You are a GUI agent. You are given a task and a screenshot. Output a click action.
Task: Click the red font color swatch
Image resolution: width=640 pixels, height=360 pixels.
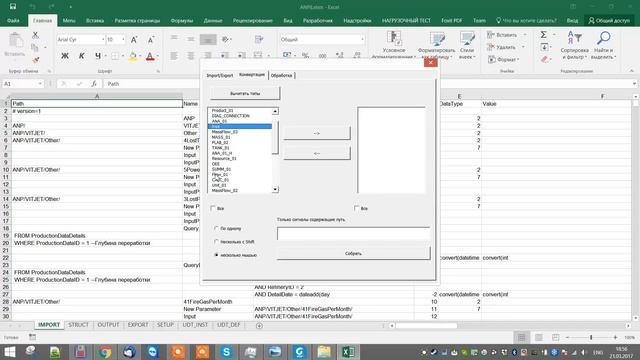point(150,56)
